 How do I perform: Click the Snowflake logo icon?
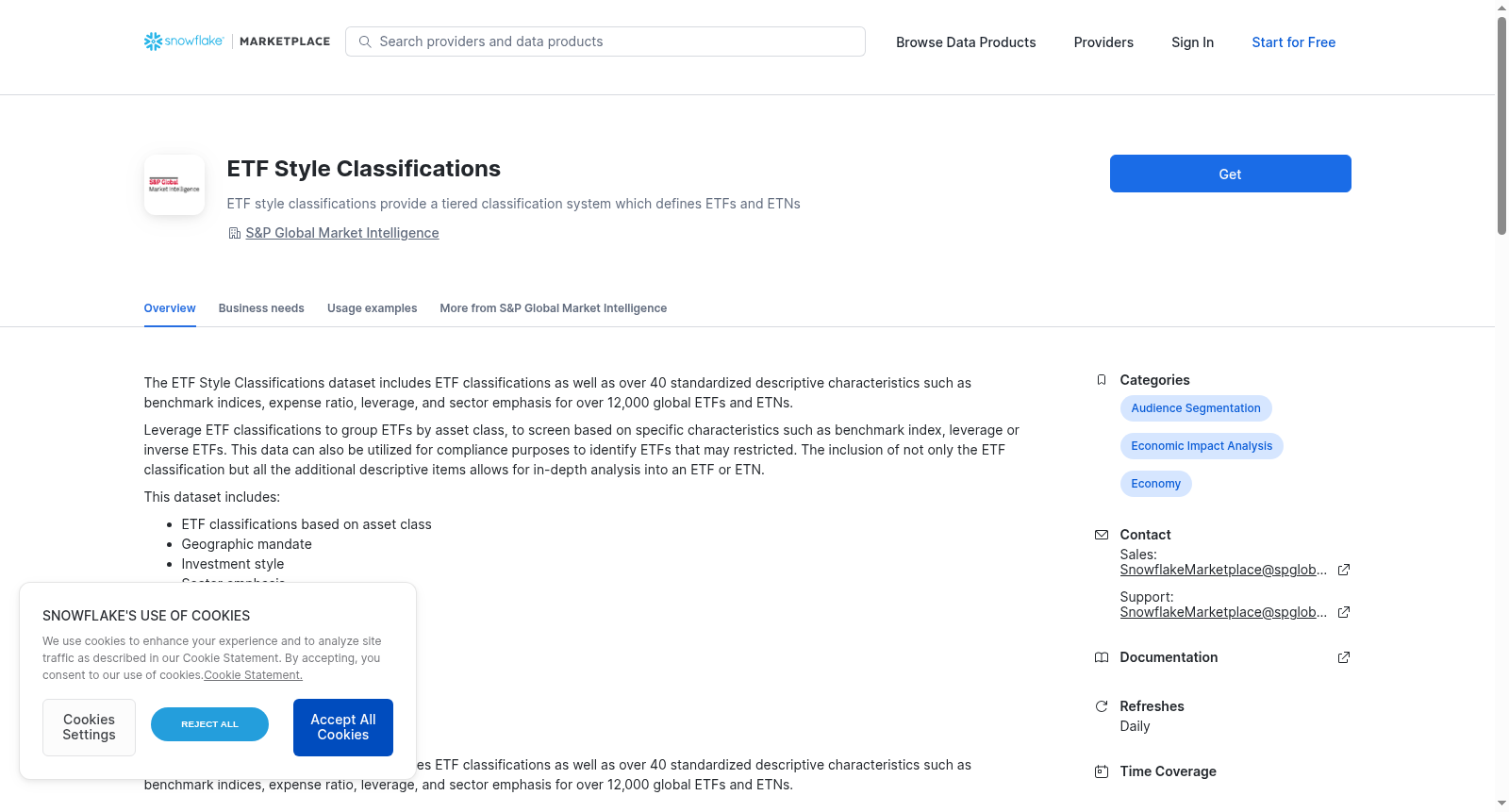coord(153,41)
